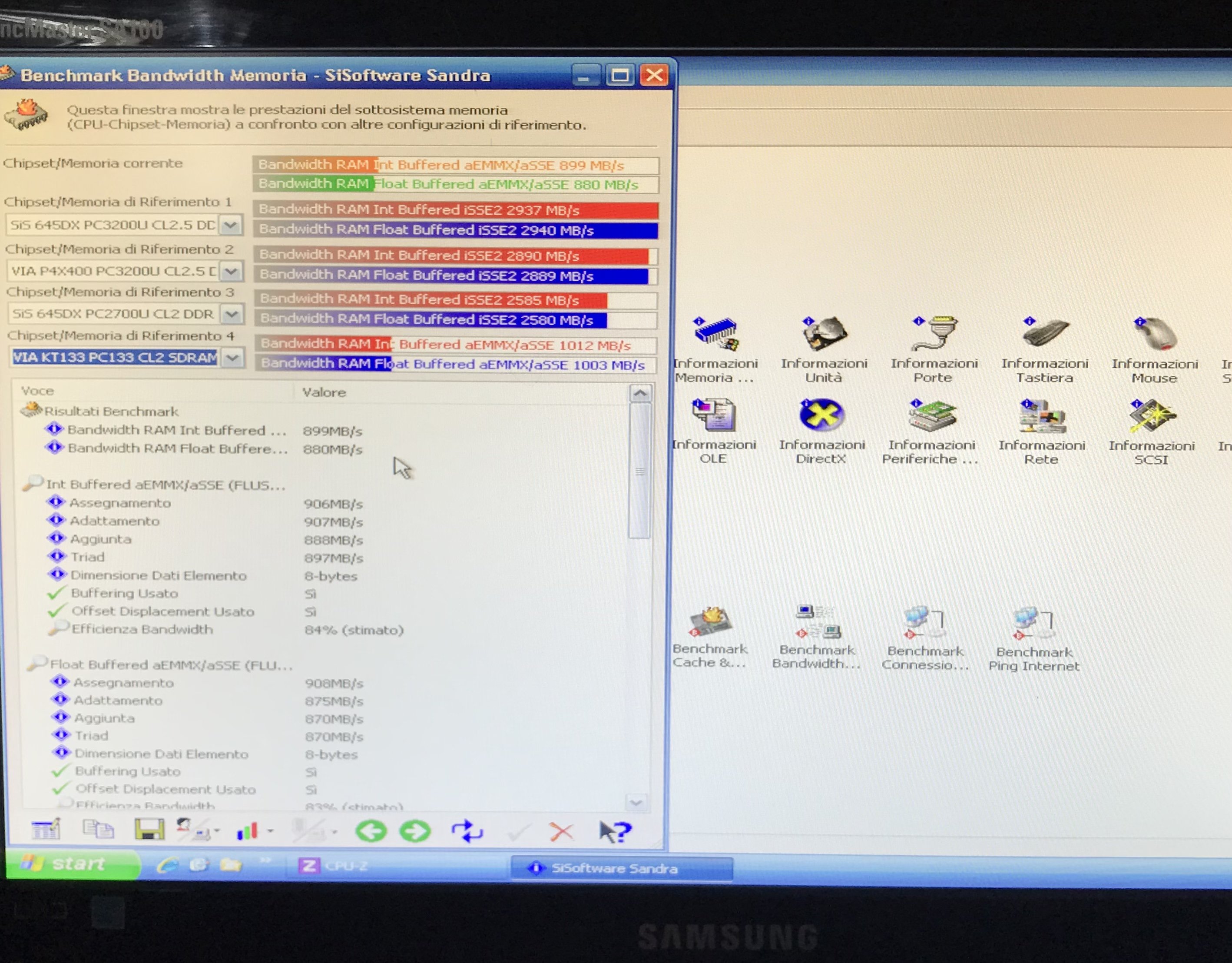Click the green back arrow button
1232x963 pixels.
[371, 831]
